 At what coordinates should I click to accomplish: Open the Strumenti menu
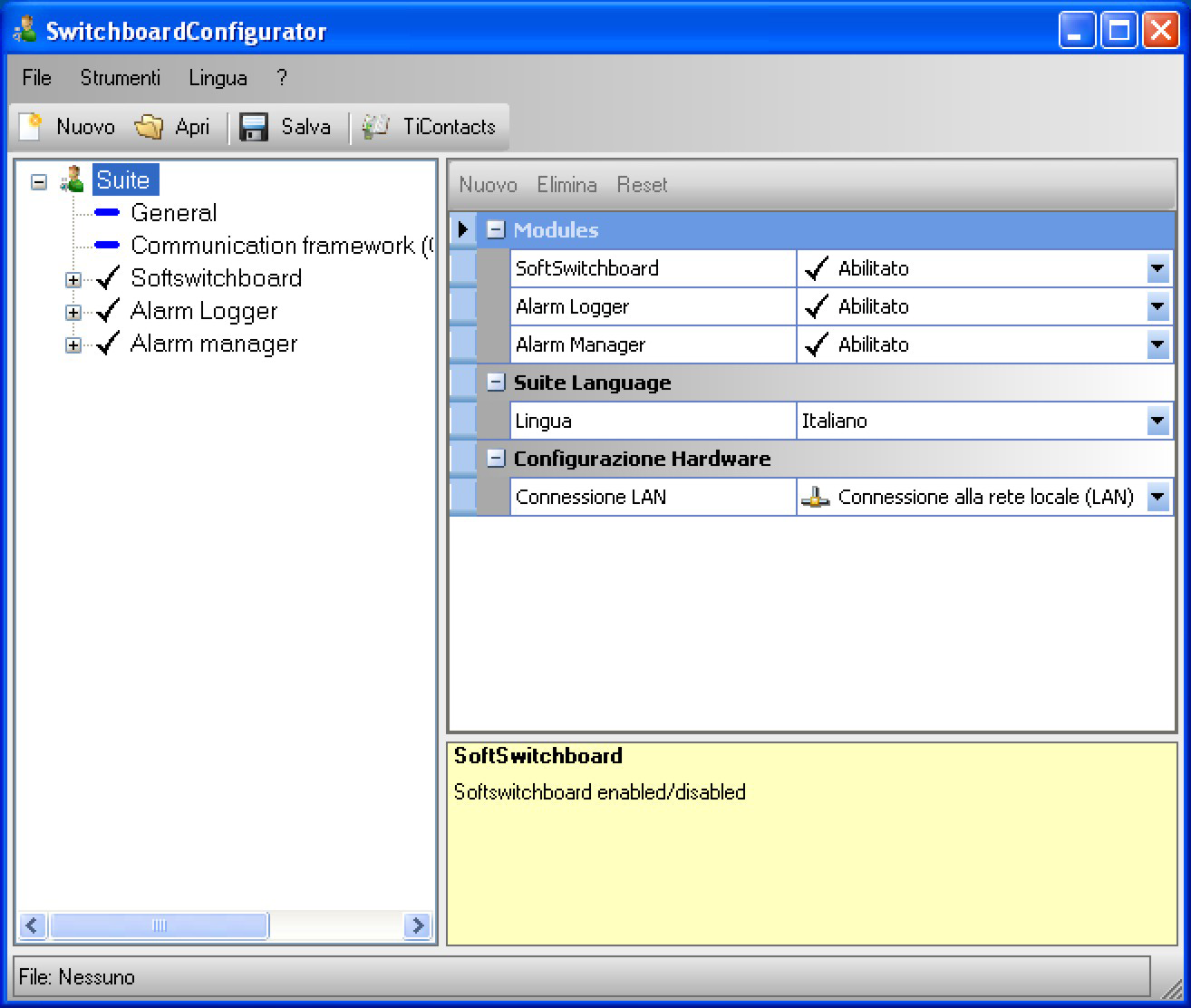pyautogui.click(x=120, y=78)
